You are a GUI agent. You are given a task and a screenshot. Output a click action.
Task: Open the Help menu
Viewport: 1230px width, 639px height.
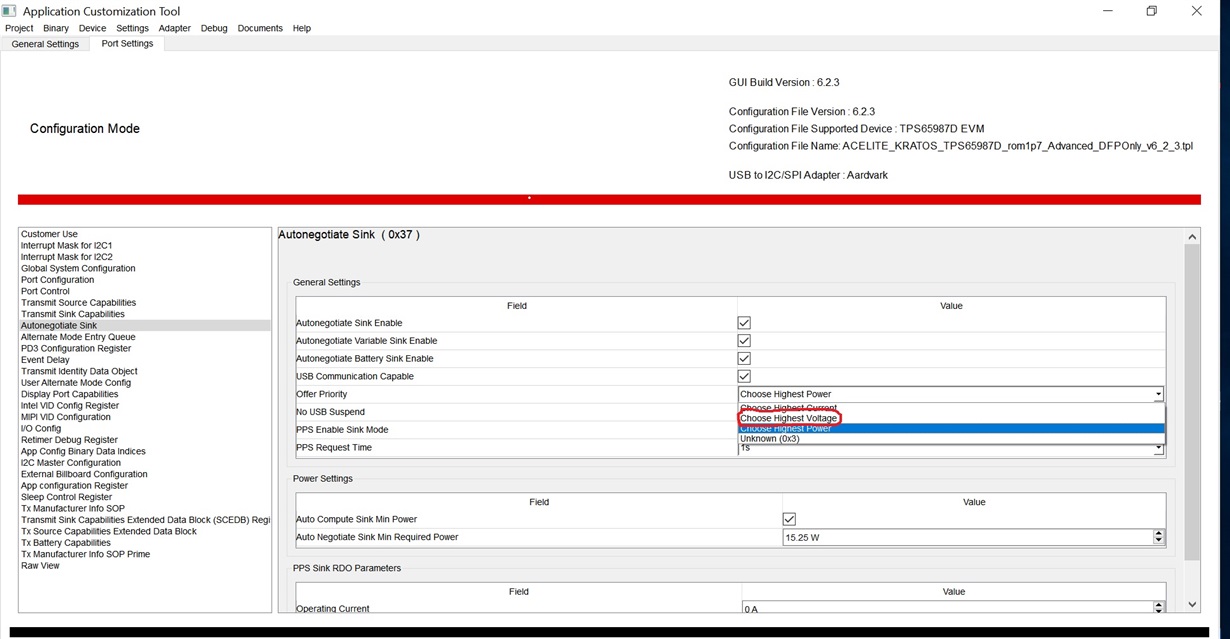301,28
